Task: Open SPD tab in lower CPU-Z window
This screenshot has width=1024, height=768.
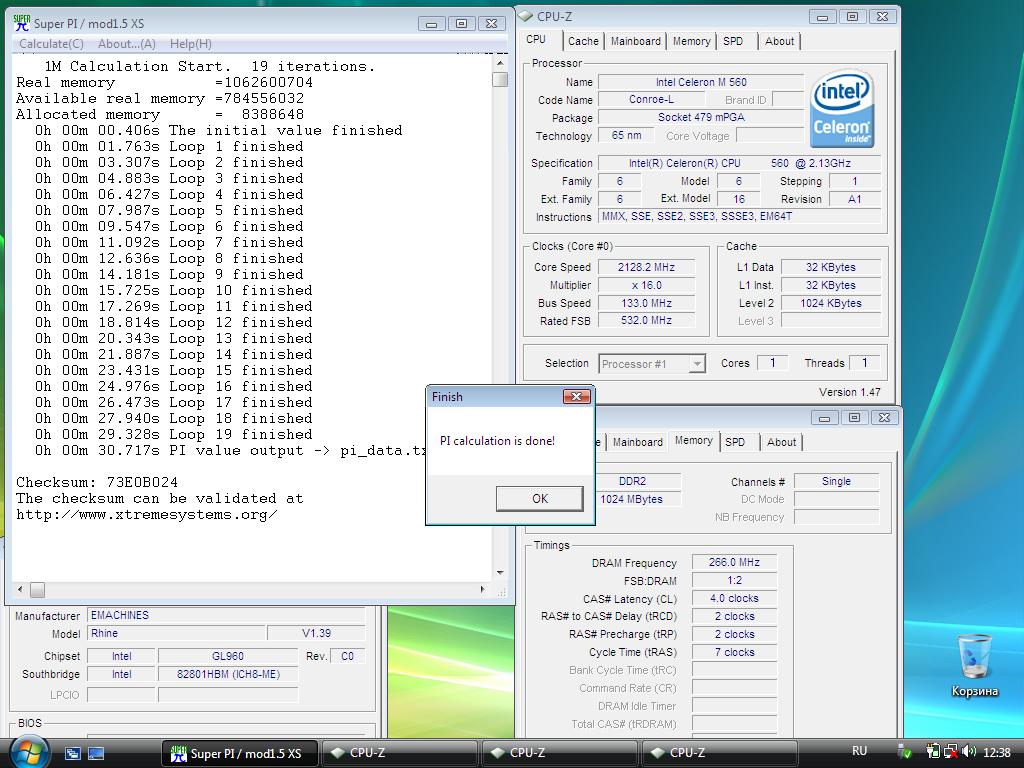Action: [x=735, y=442]
